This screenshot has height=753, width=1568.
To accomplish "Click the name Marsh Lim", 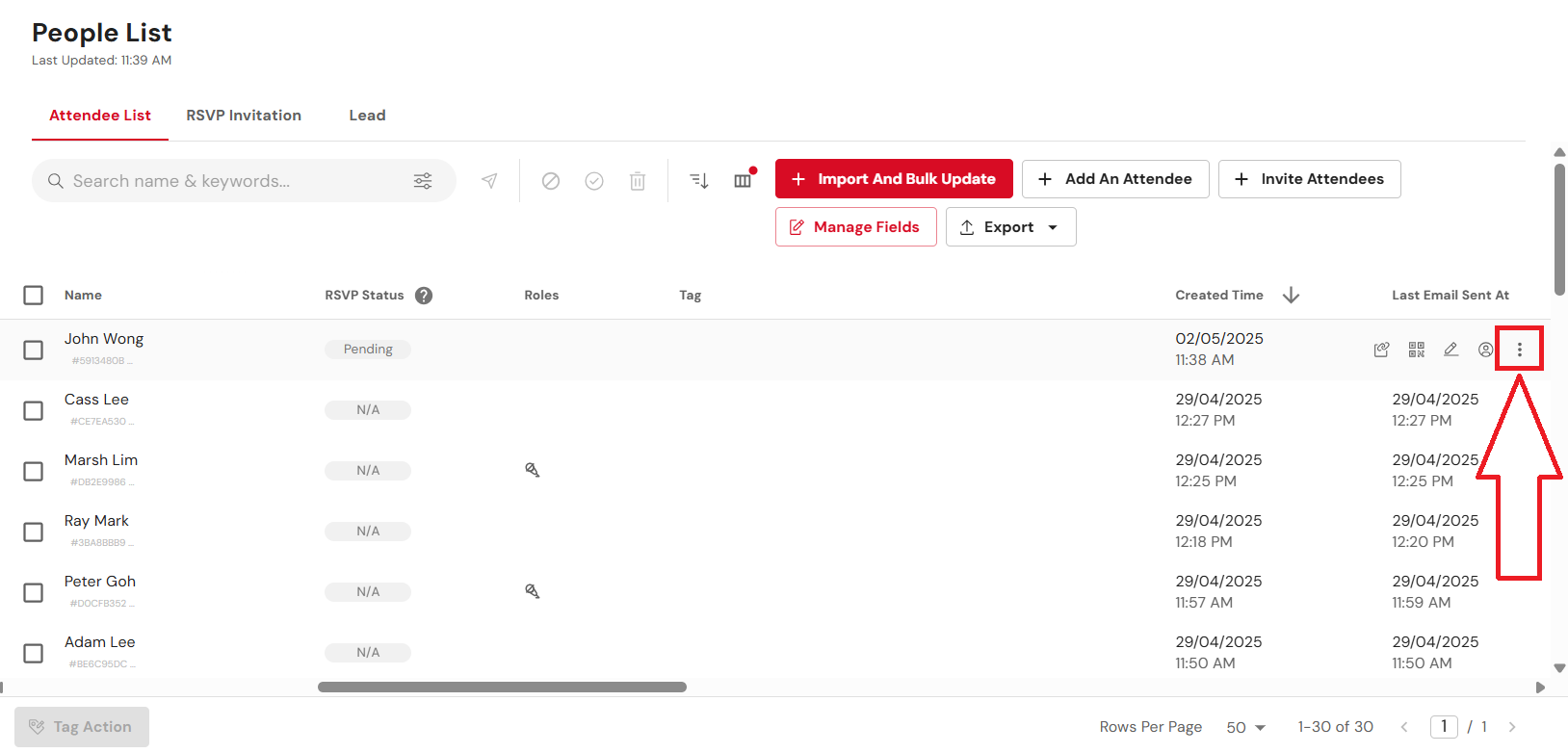I will coord(101,460).
